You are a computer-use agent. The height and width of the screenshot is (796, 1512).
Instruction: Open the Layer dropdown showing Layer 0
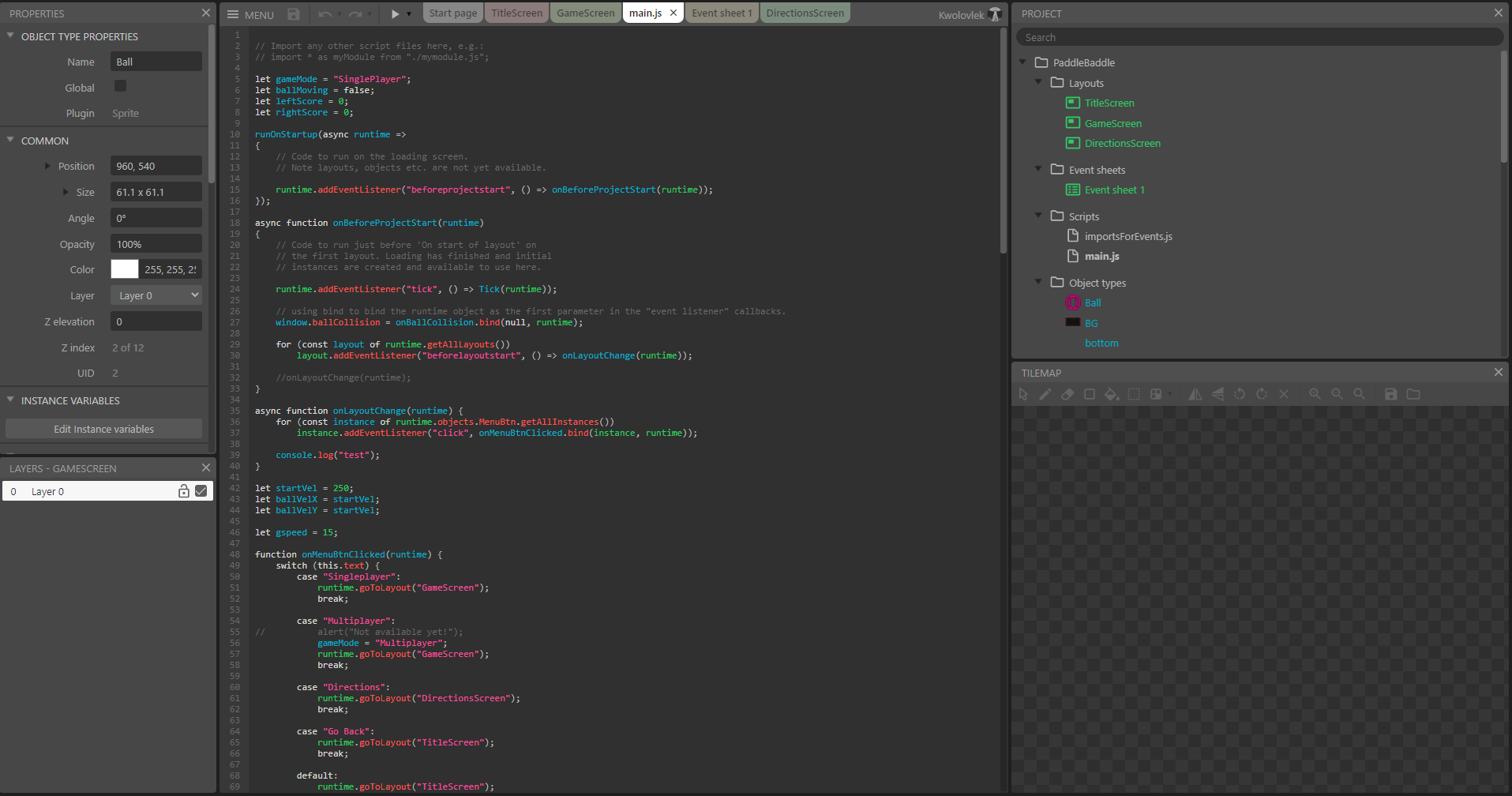[x=156, y=295]
